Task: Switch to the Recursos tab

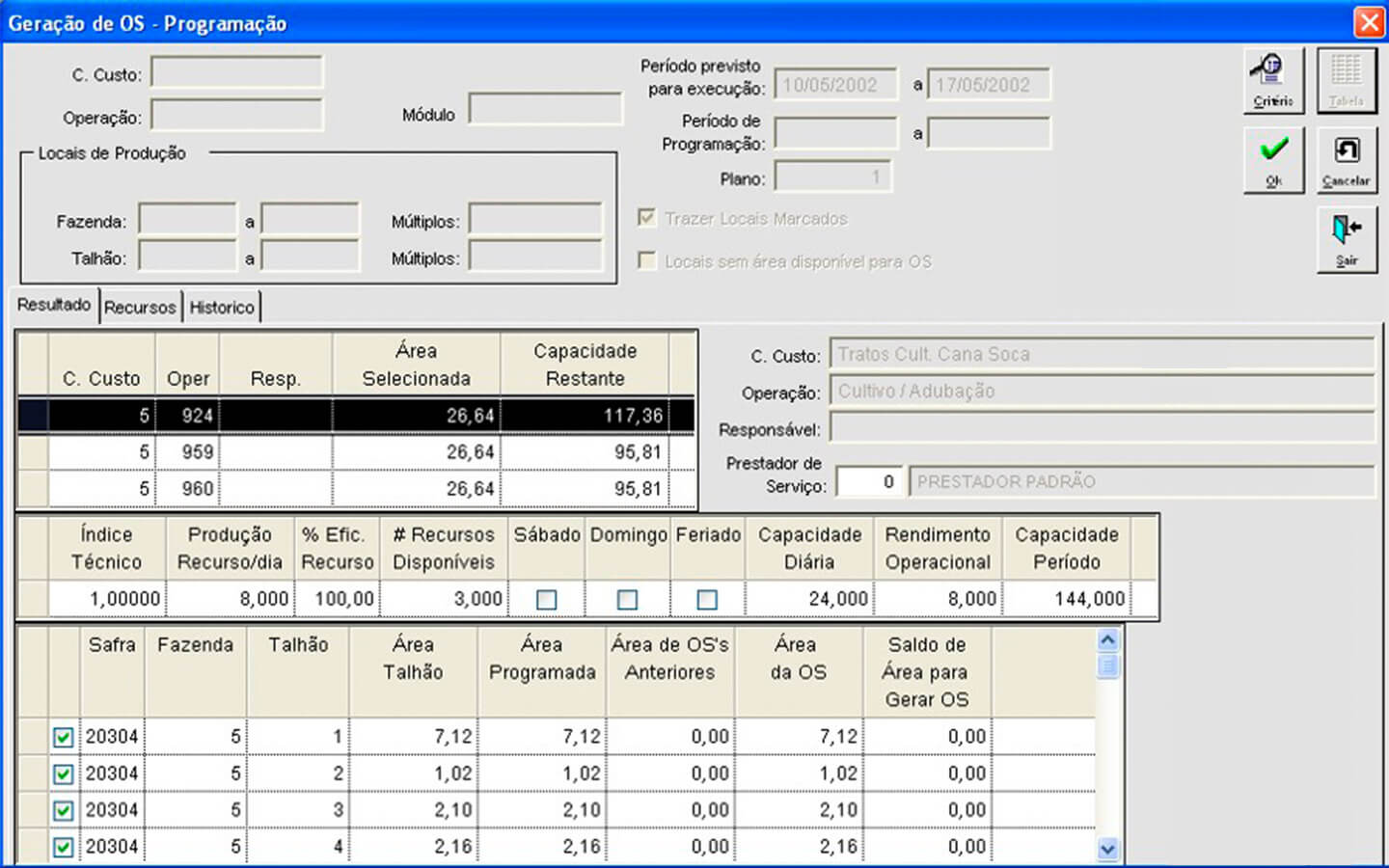Action: pyautogui.click(x=140, y=308)
